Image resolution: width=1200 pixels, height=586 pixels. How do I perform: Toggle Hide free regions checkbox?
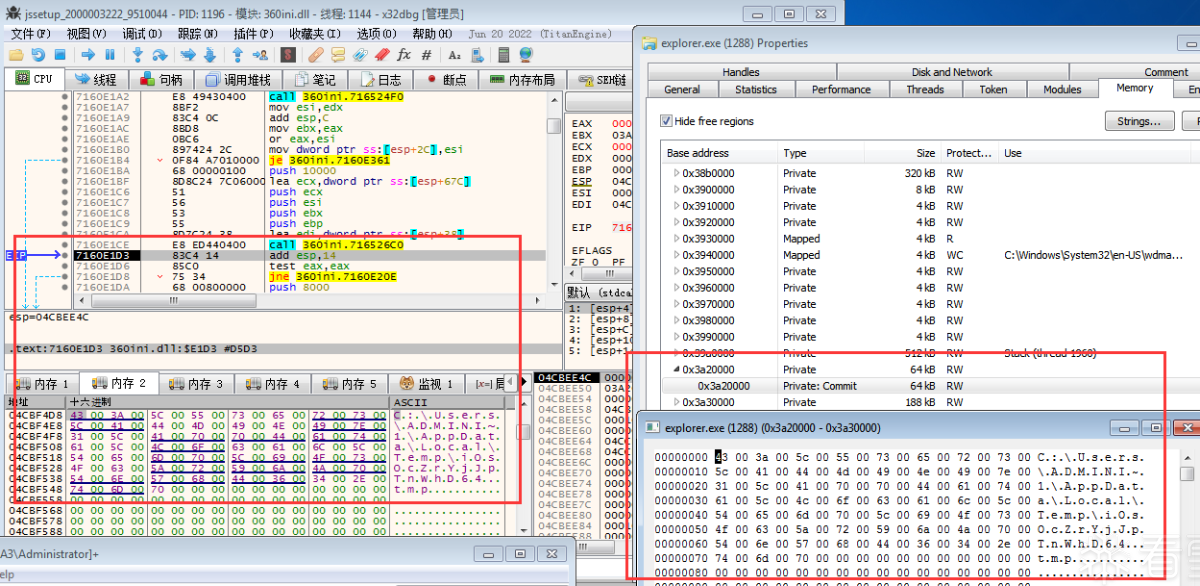click(666, 121)
